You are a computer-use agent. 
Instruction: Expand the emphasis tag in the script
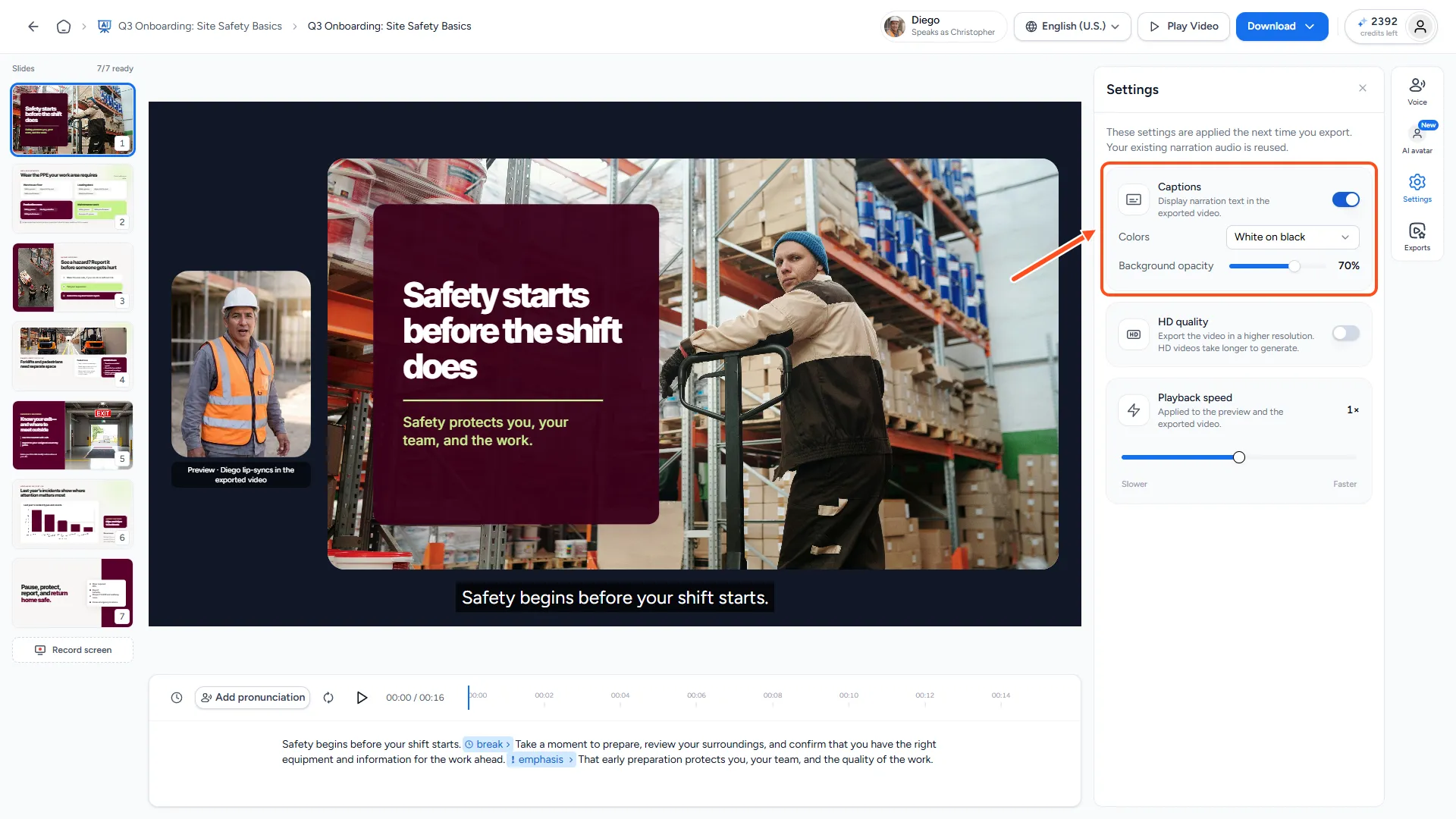(541, 760)
